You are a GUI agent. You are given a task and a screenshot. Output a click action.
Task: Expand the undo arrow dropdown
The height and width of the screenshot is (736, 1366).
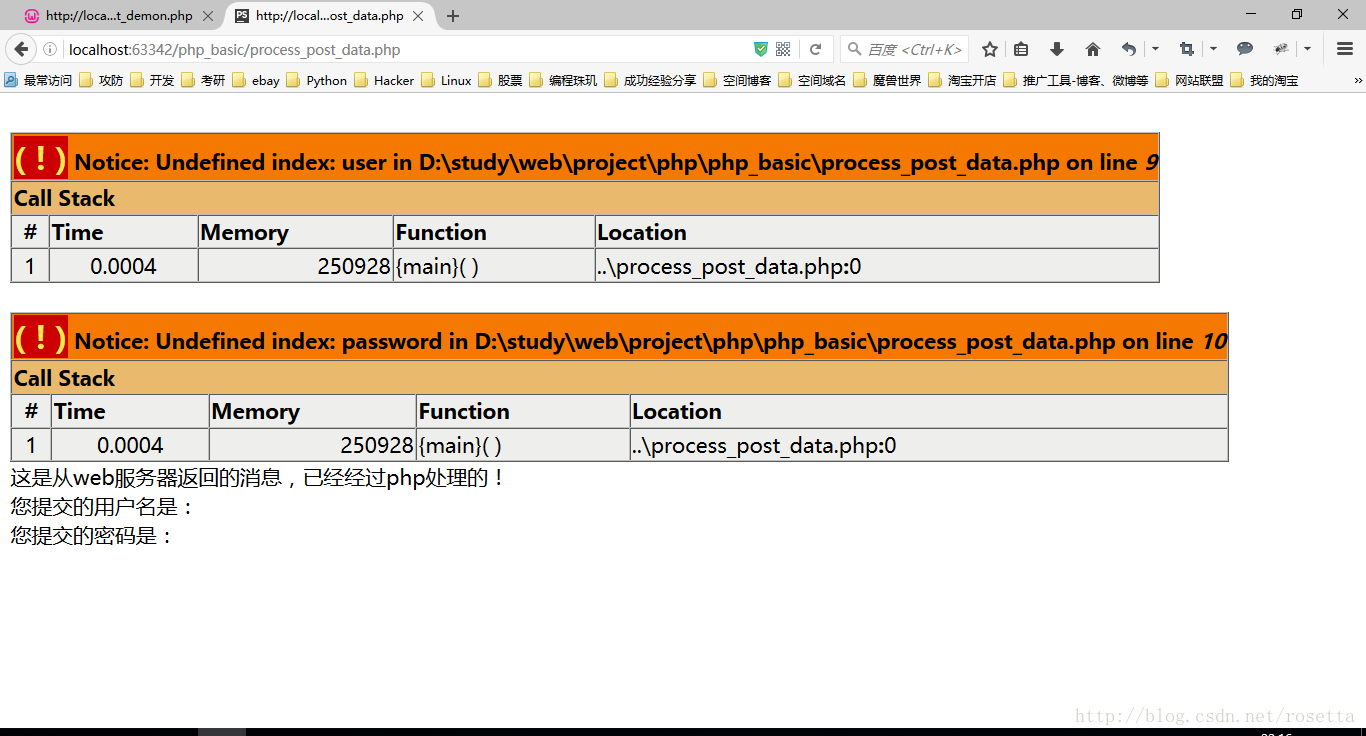click(x=1155, y=49)
